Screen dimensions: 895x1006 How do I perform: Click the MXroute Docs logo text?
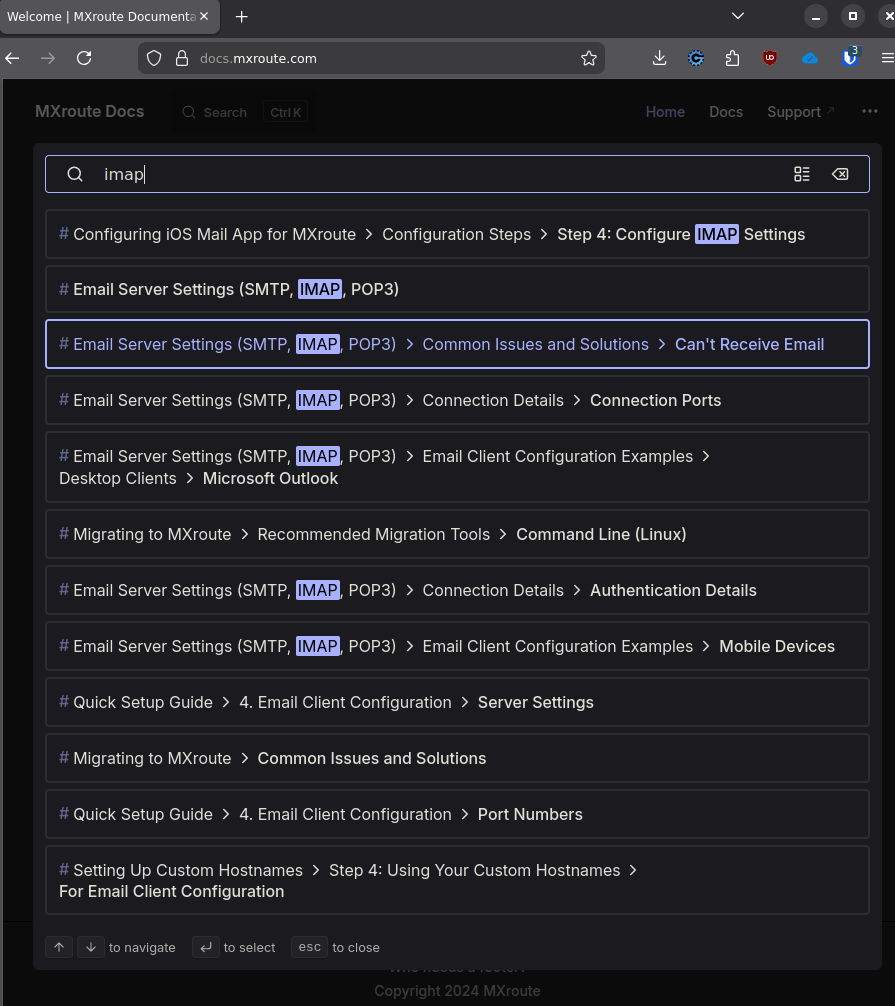tap(89, 111)
